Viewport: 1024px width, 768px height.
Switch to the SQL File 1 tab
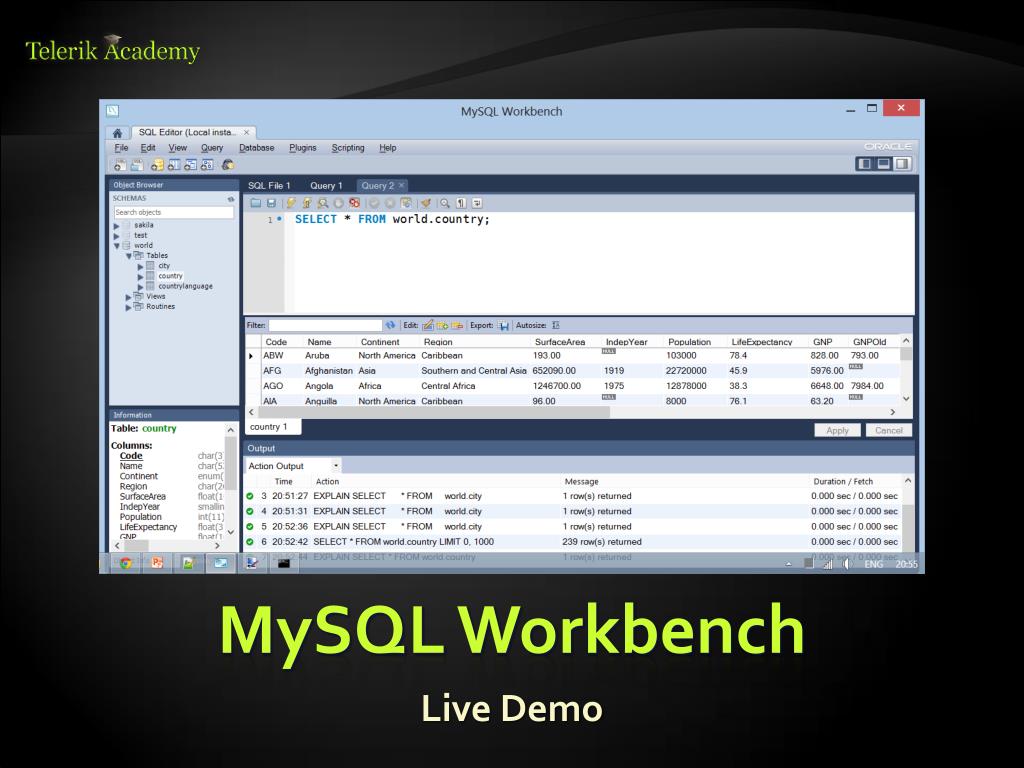click(269, 185)
